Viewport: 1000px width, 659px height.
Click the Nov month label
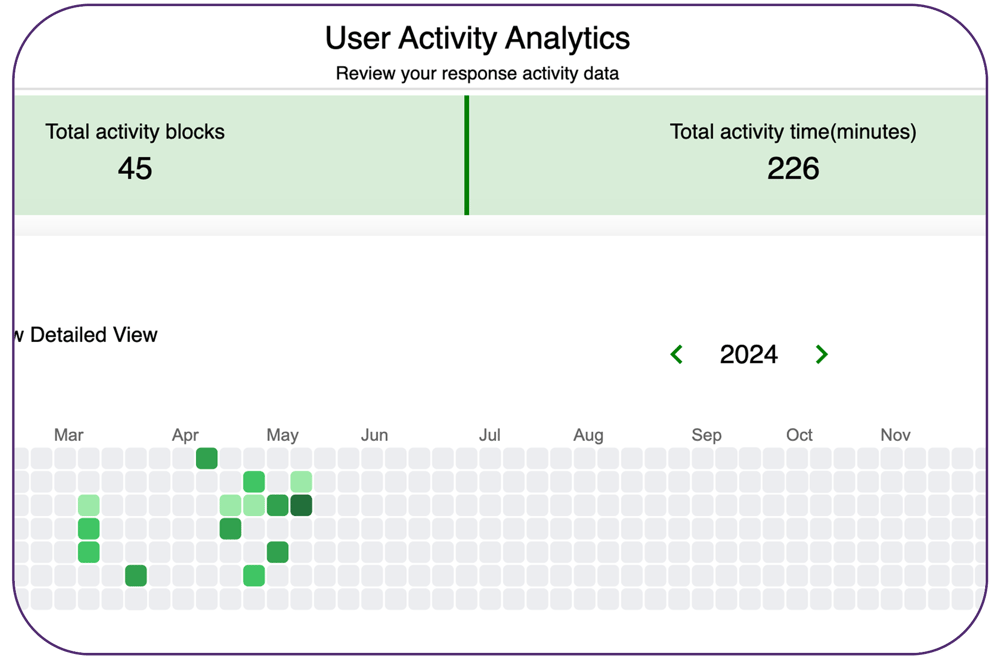(895, 435)
